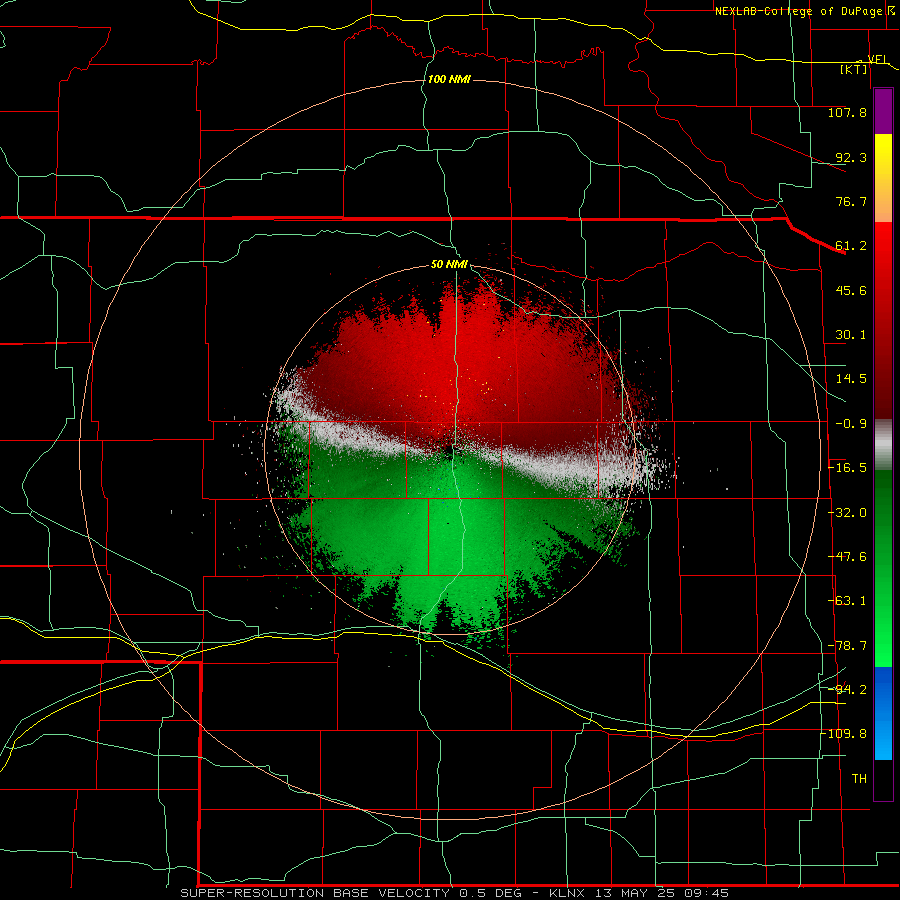The height and width of the screenshot is (900, 900).
Task: Pick the blue segment of velocity color bar
Action: [883, 713]
